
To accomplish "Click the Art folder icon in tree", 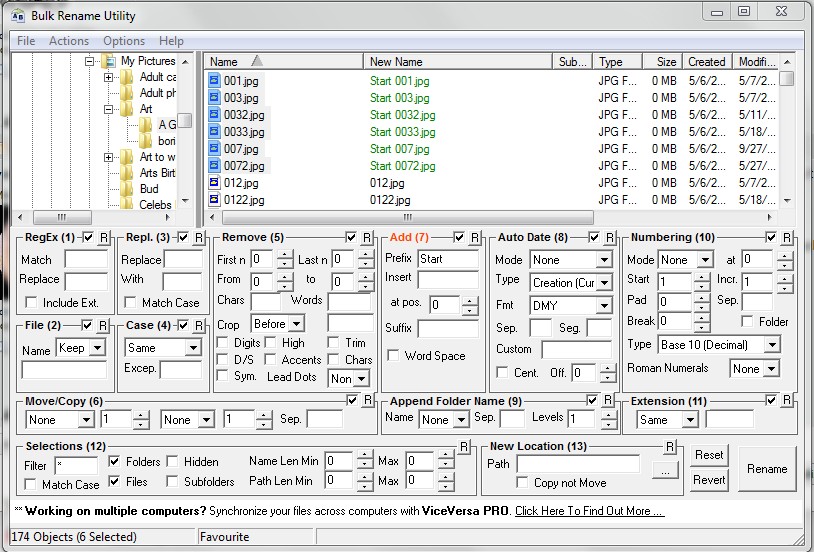I will click(127, 109).
